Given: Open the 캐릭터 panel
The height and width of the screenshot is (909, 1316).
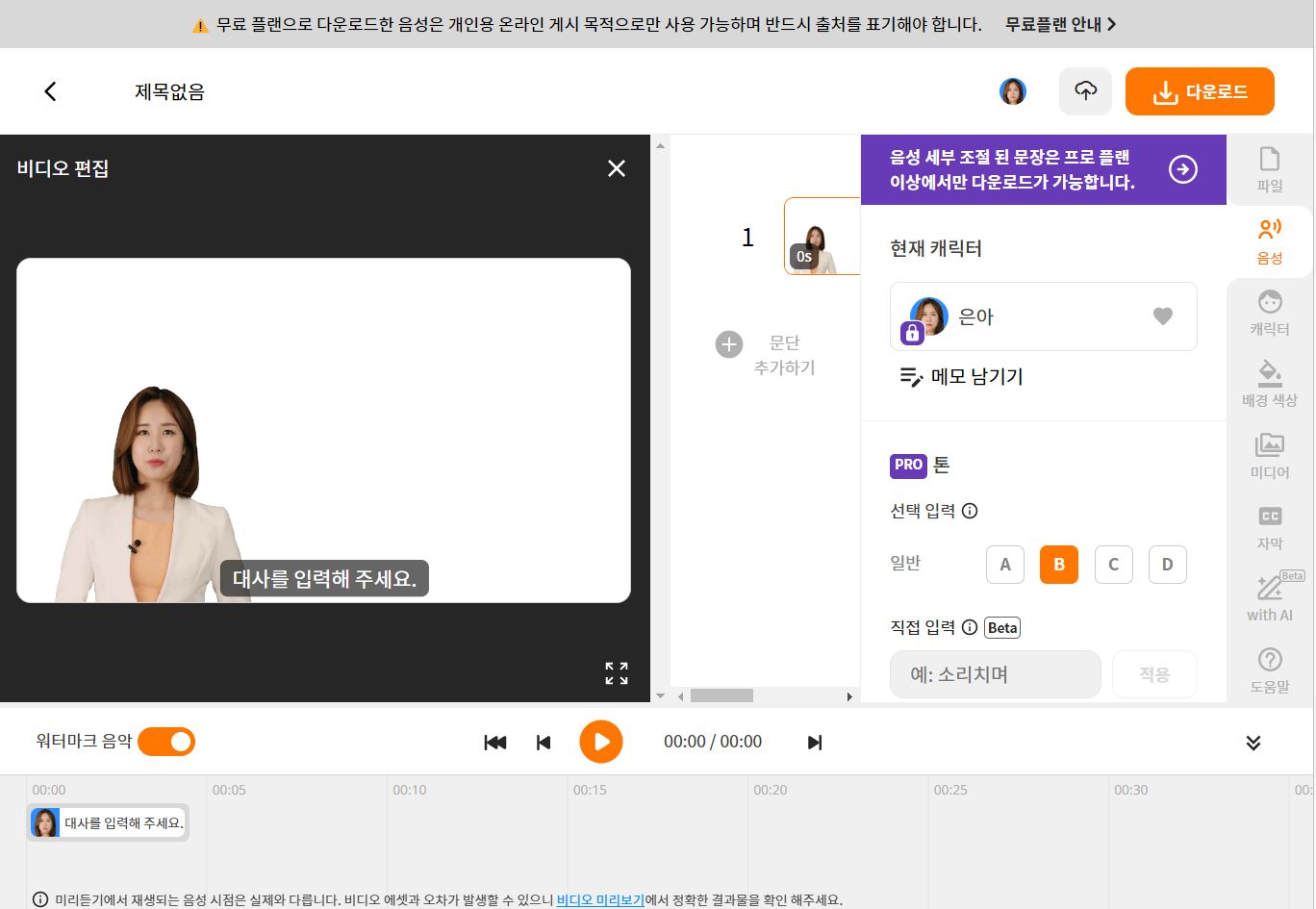Looking at the screenshot, I should [x=1270, y=313].
